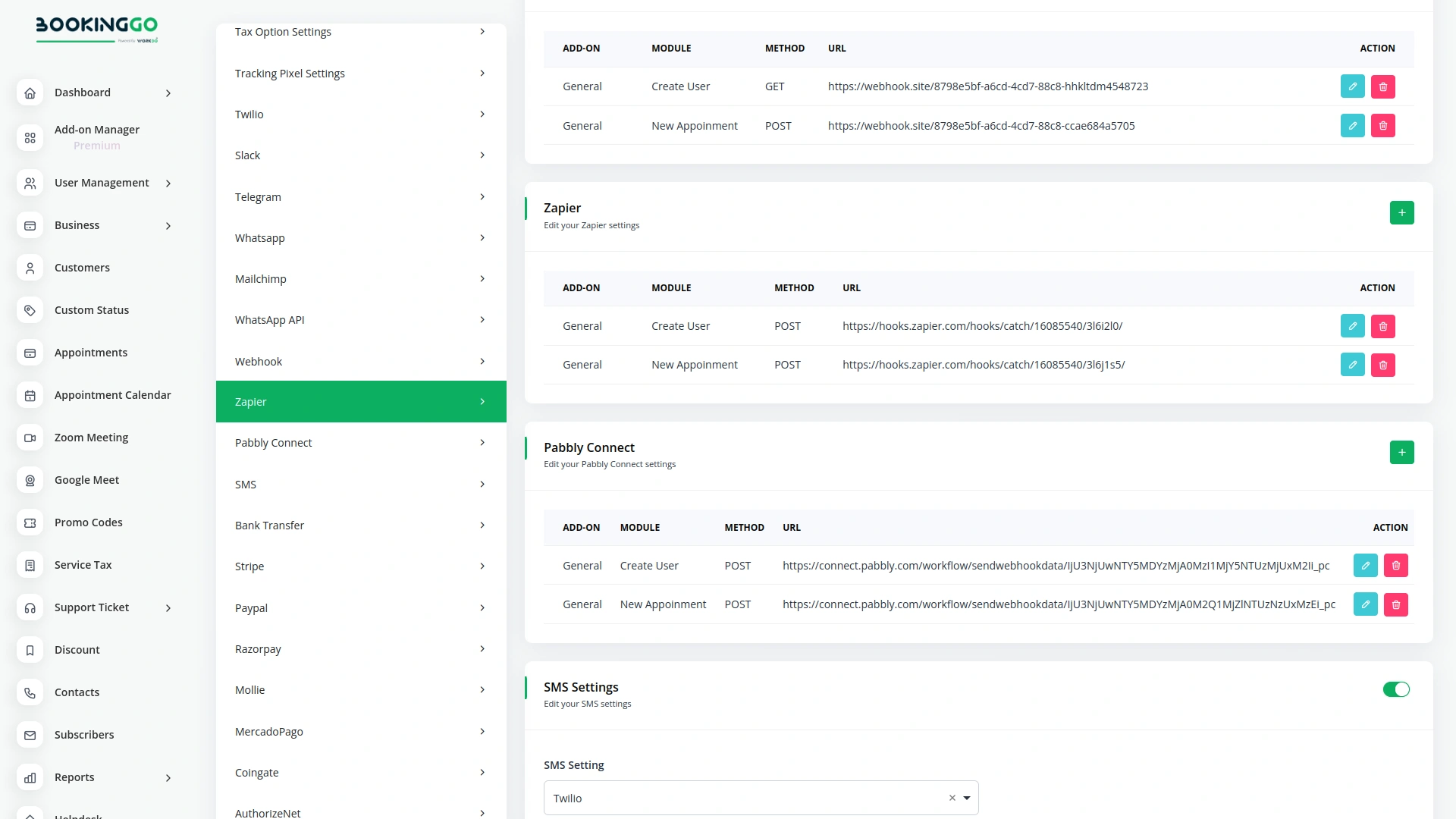The image size is (1456, 819).
Task: Open the SMS Setting dropdown
Action: pos(967,798)
